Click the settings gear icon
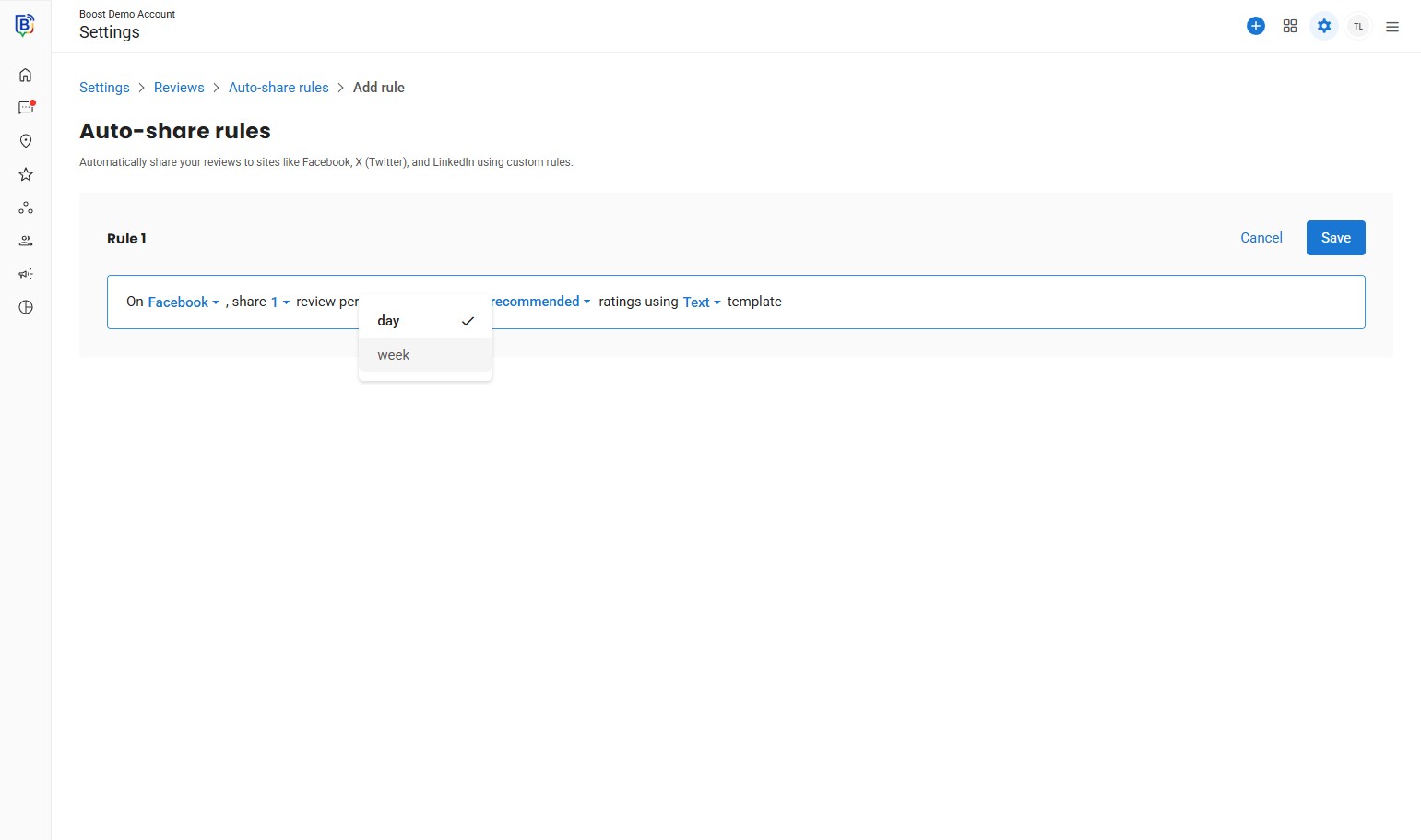 pos(1324,27)
